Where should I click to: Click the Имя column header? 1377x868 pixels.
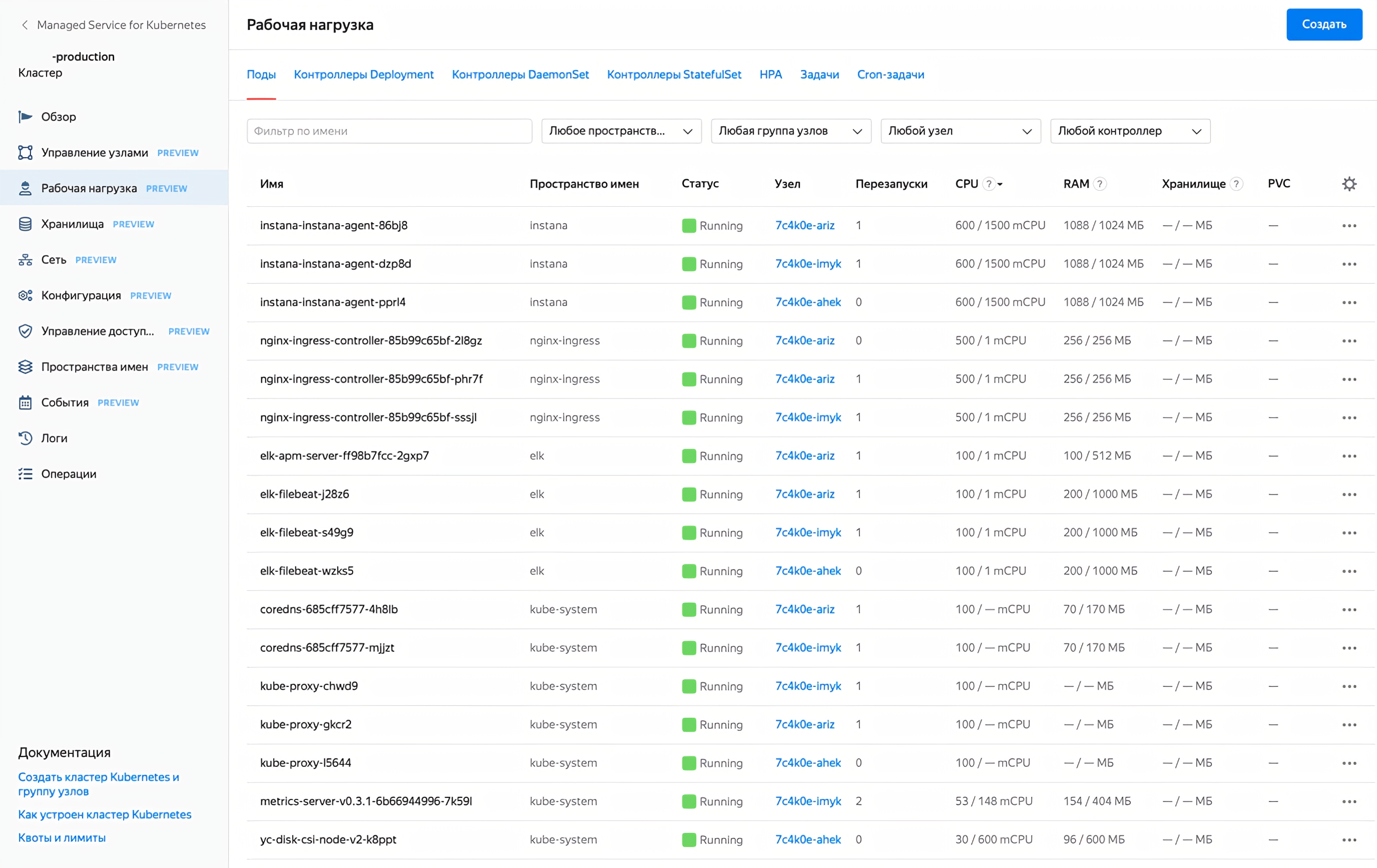click(x=272, y=184)
